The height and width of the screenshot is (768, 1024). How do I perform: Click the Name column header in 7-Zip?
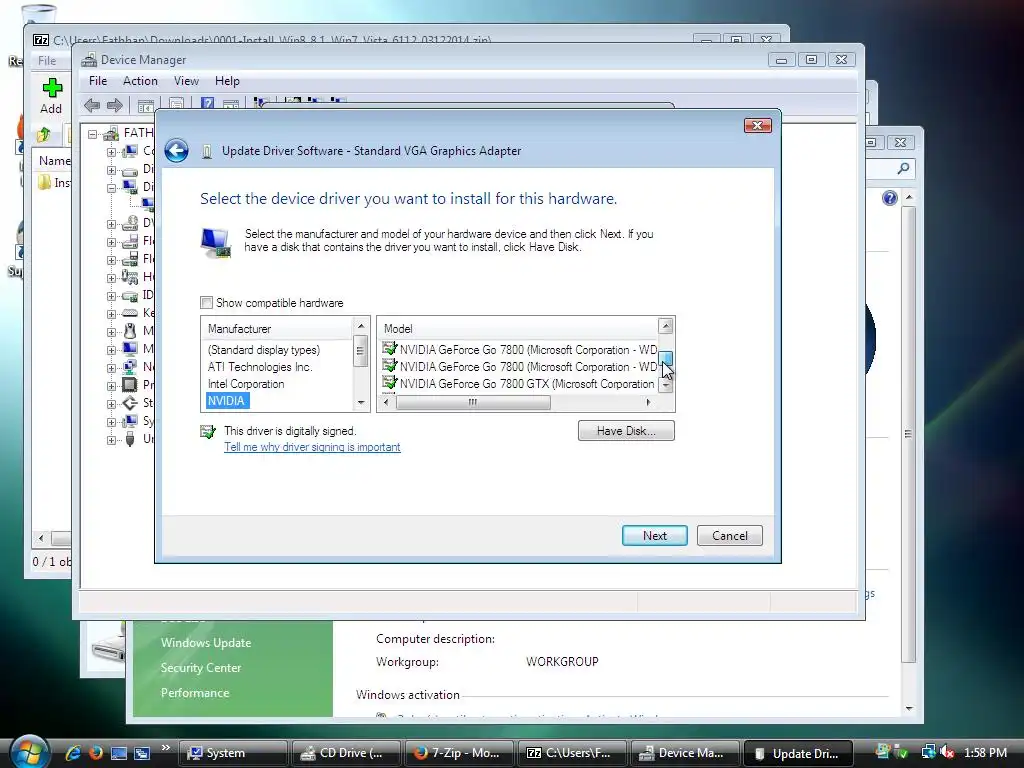coord(54,161)
